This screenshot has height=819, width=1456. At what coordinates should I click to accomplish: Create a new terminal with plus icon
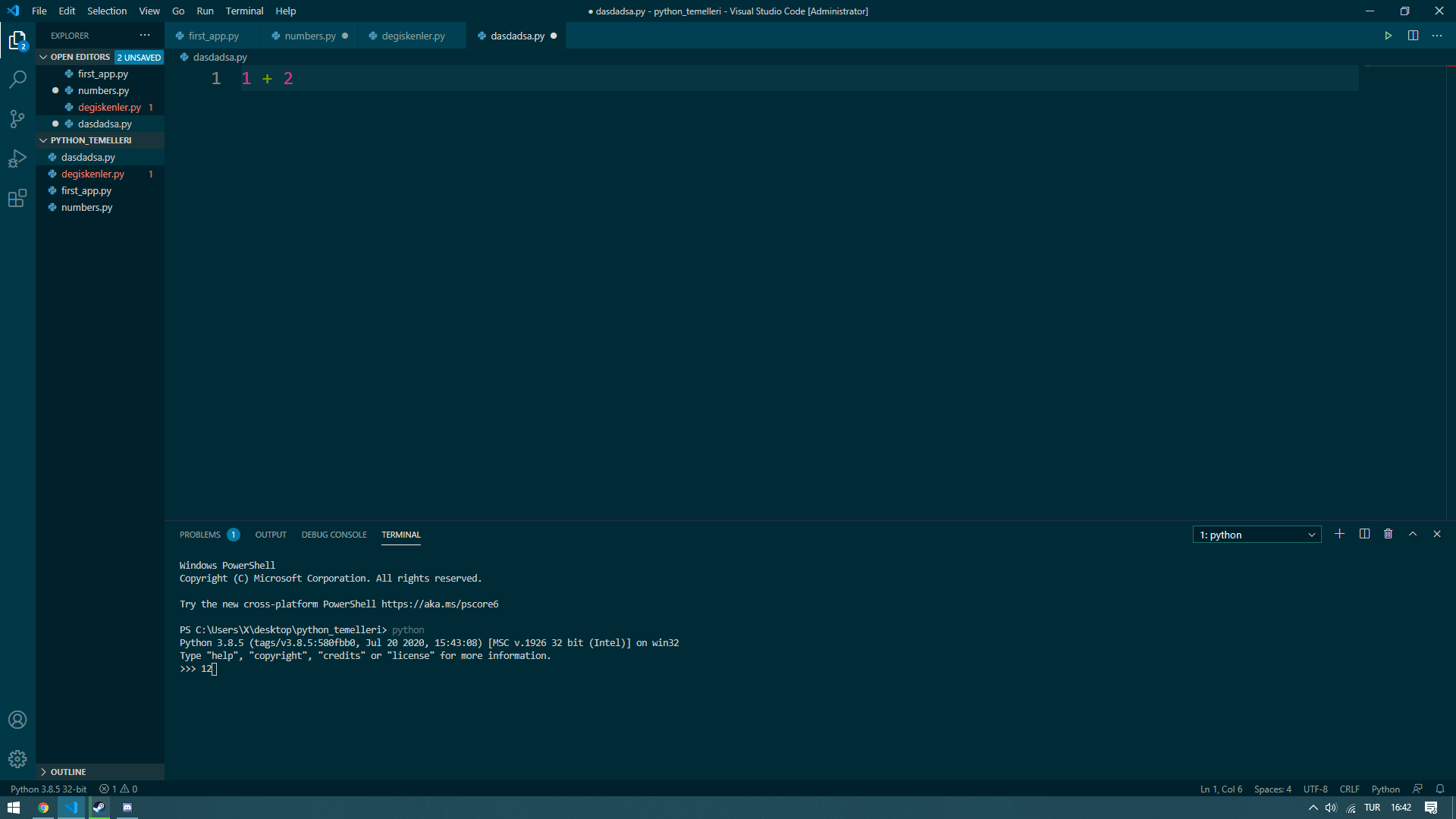point(1339,534)
